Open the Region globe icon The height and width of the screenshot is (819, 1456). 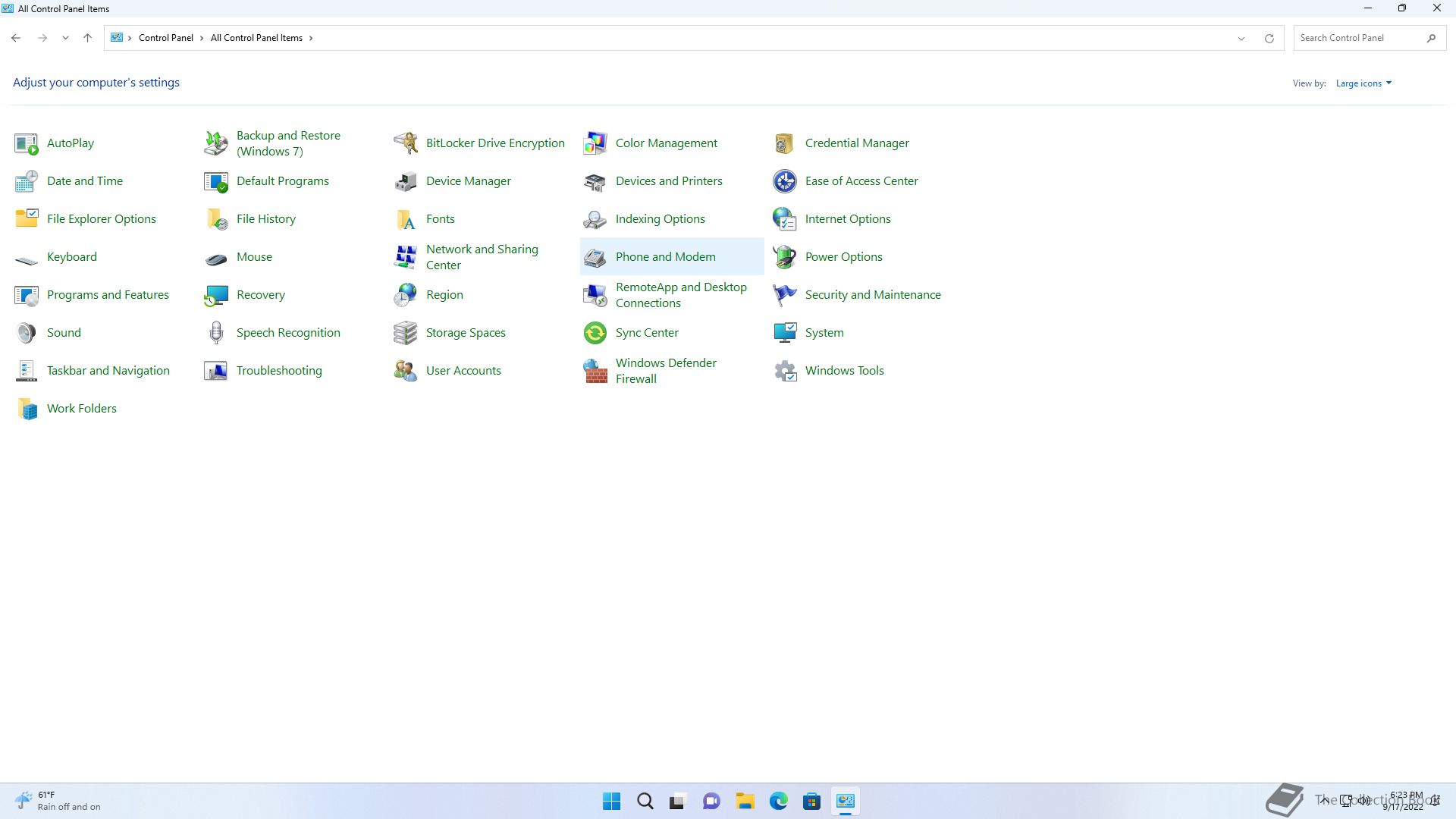(406, 295)
